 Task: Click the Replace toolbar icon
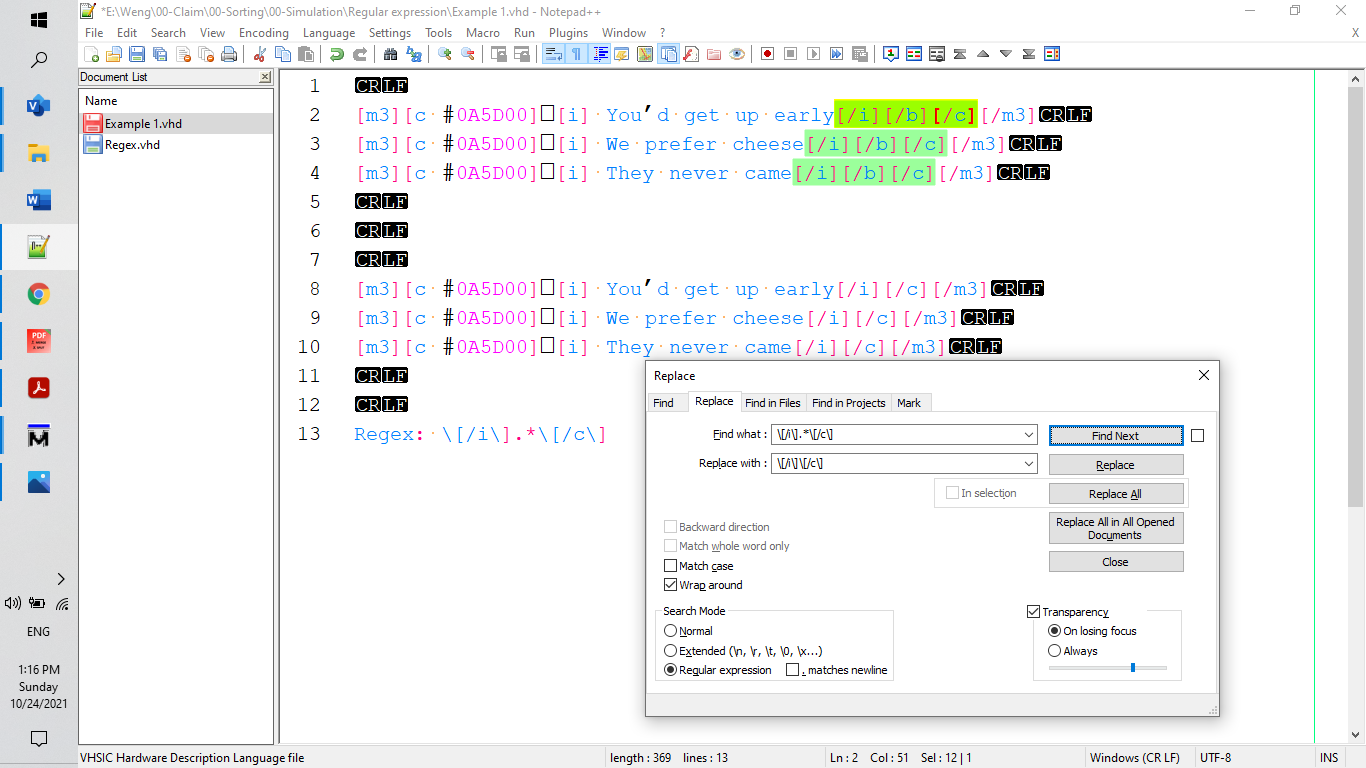tap(413, 54)
